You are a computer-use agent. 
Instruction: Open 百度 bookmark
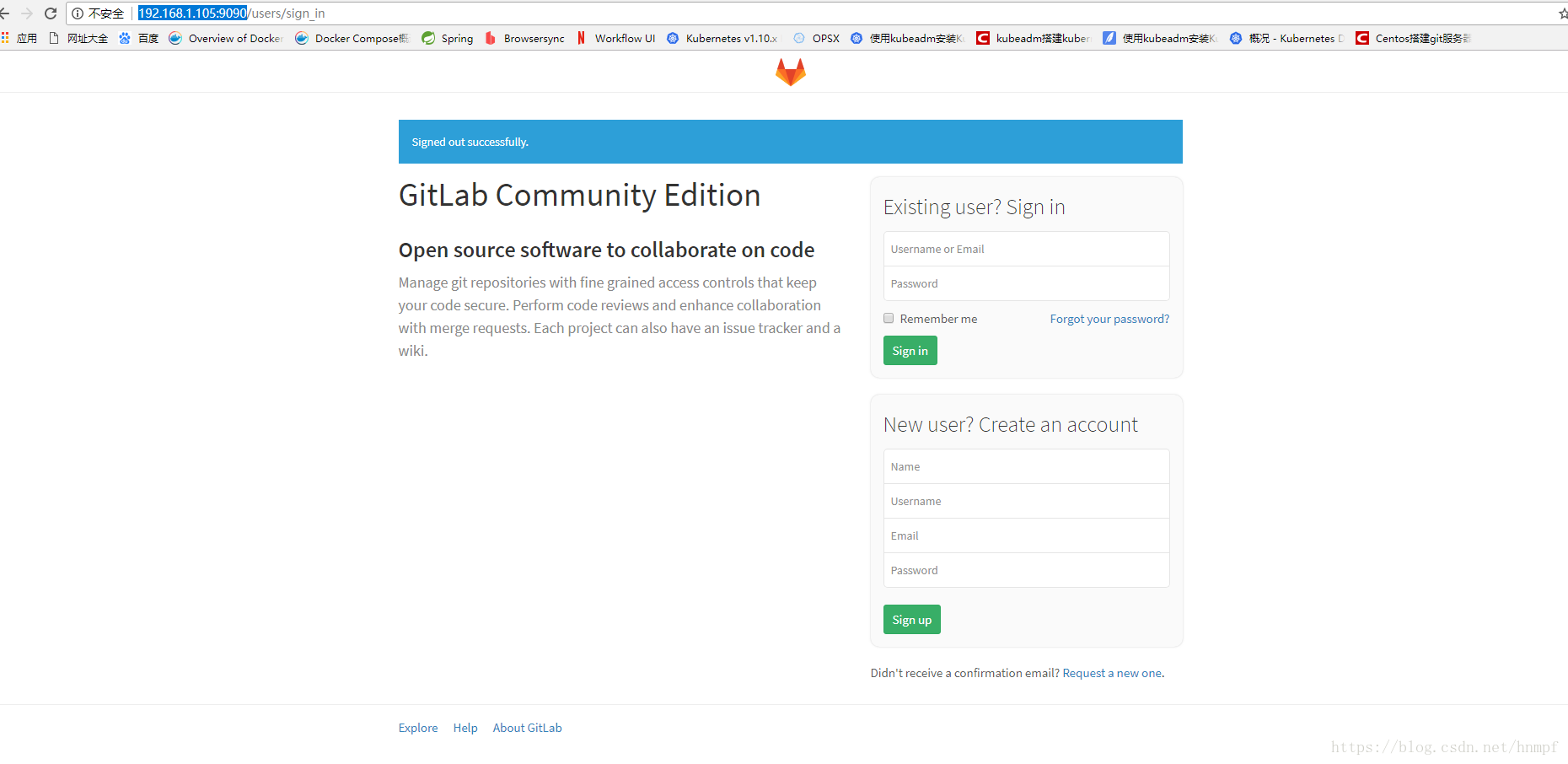pos(139,38)
